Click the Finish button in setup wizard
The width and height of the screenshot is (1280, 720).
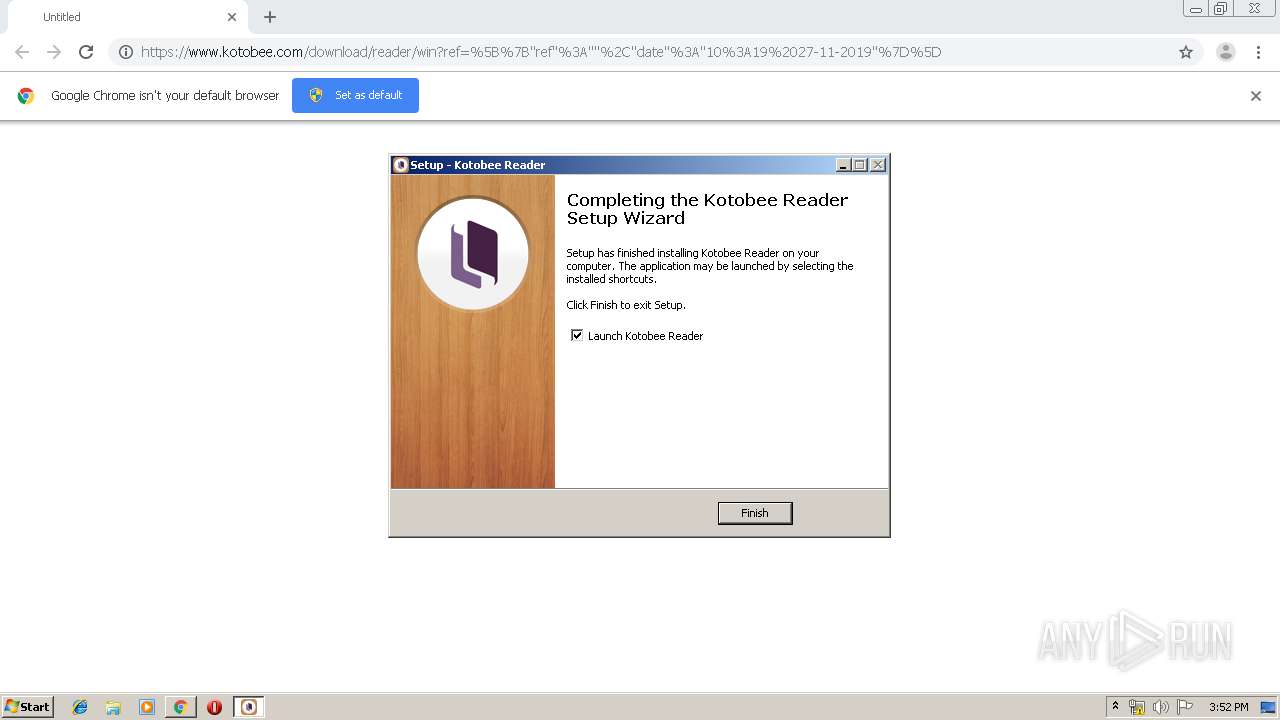point(755,513)
